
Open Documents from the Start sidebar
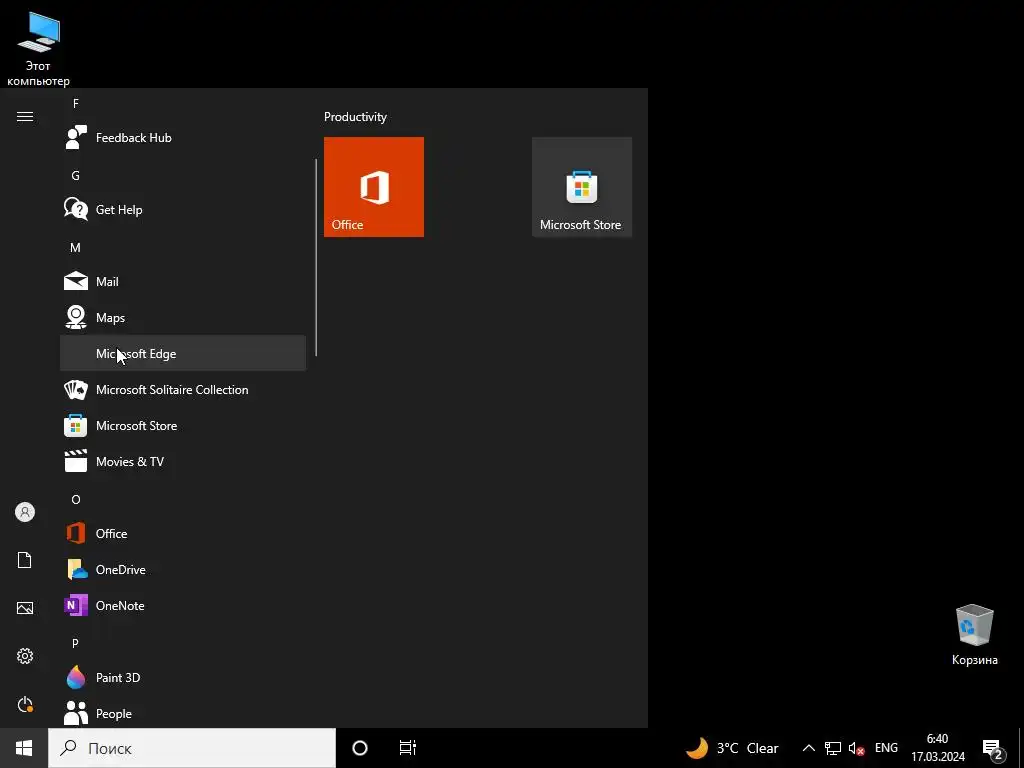click(x=25, y=560)
